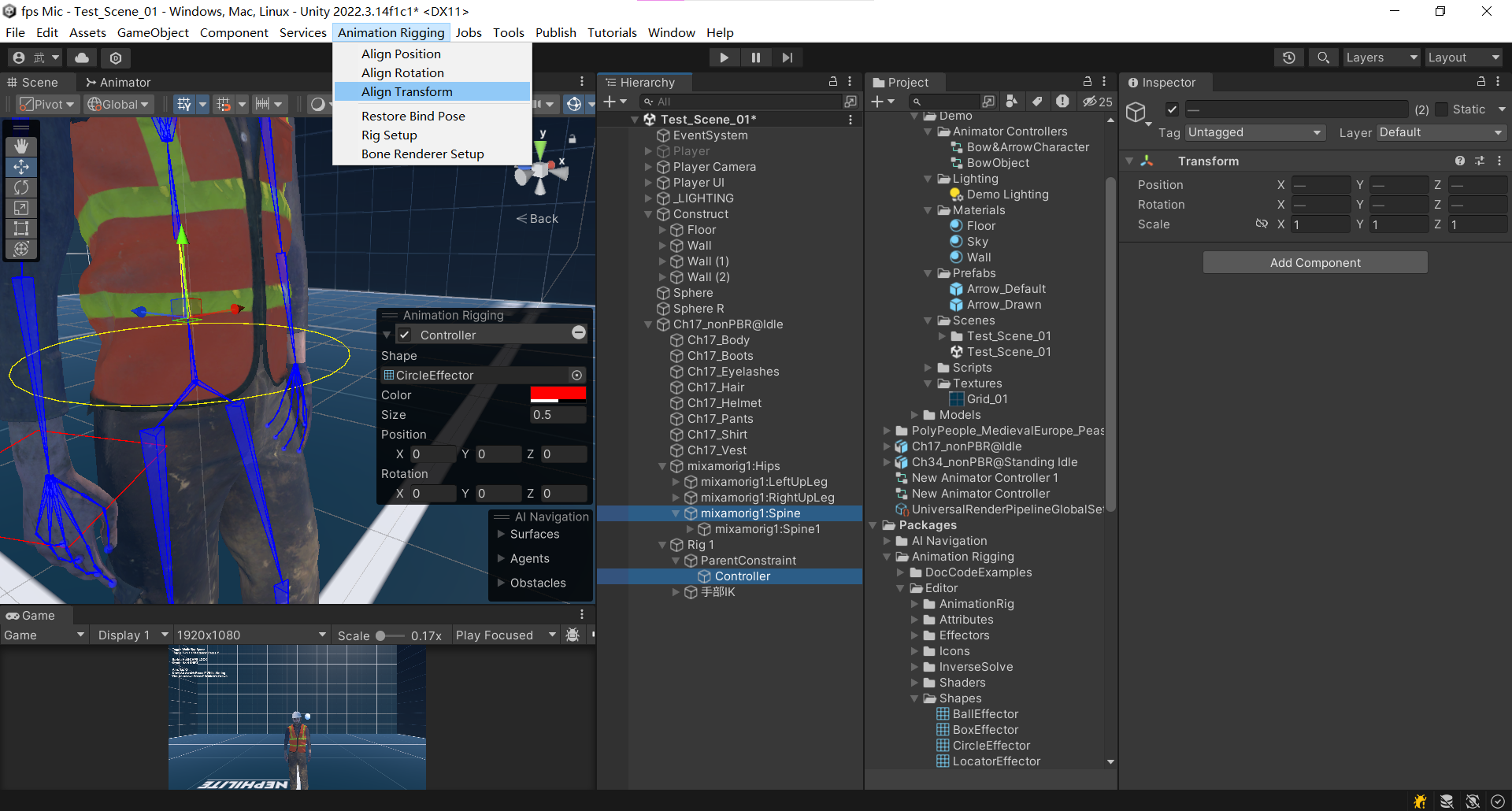The width and height of the screenshot is (1512, 811).
Task: Switch to the Animator tab
Action: click(118, 82)
